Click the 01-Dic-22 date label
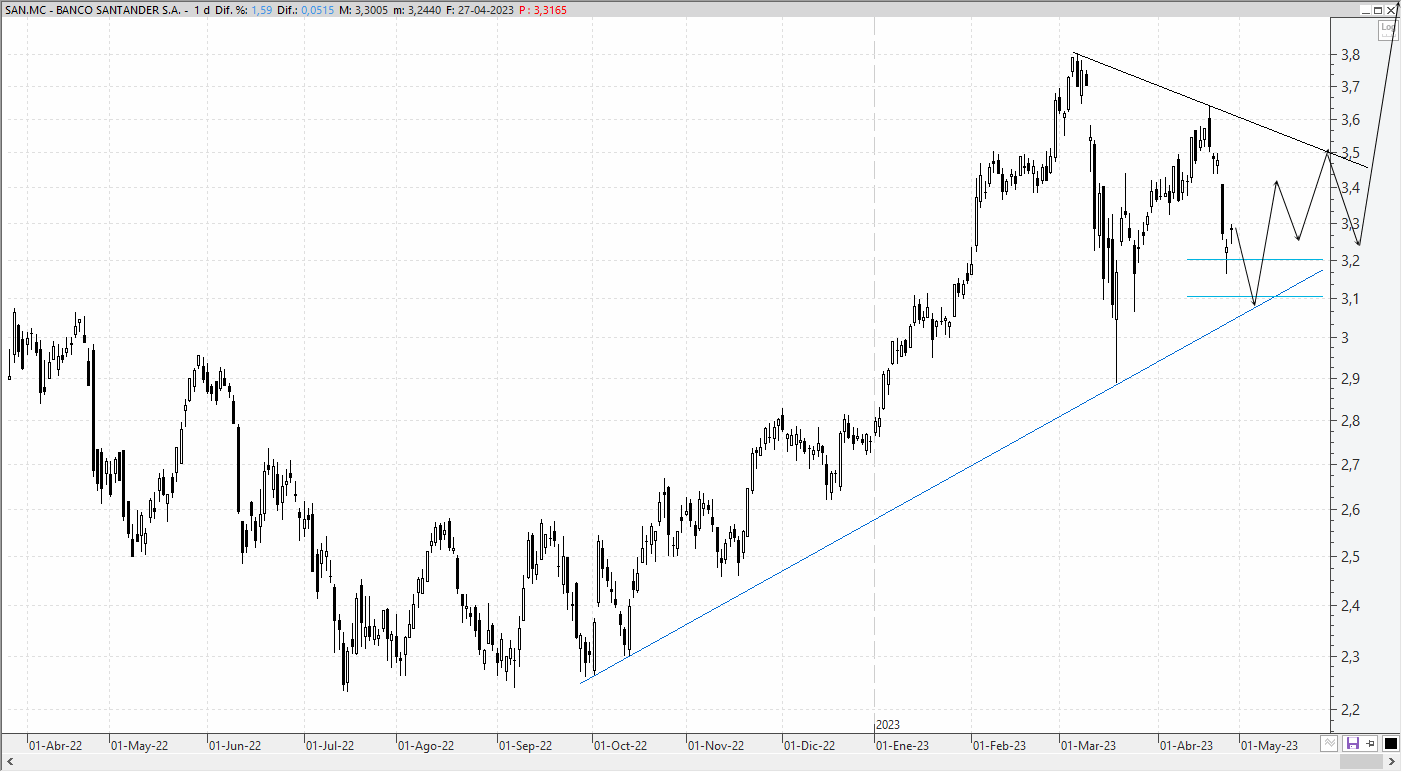 [809, 745]
